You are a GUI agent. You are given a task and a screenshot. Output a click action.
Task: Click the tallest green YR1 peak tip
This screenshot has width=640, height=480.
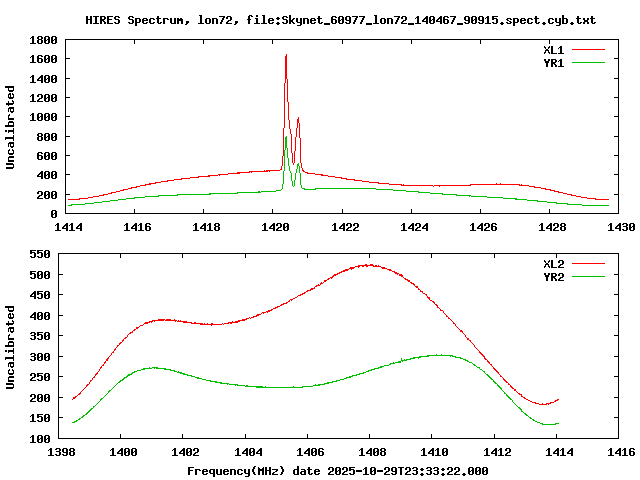pyautogui.click(x=286, y=137)
